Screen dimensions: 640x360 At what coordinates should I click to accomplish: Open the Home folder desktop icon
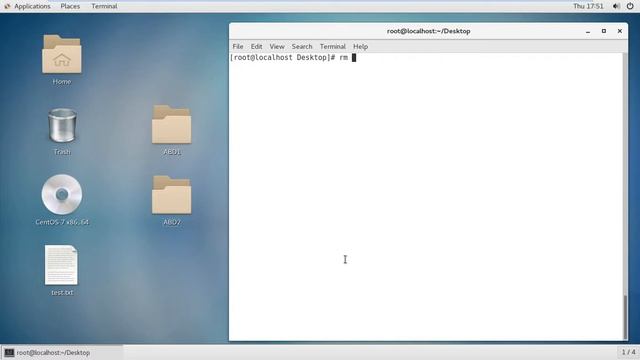point(62,54)
